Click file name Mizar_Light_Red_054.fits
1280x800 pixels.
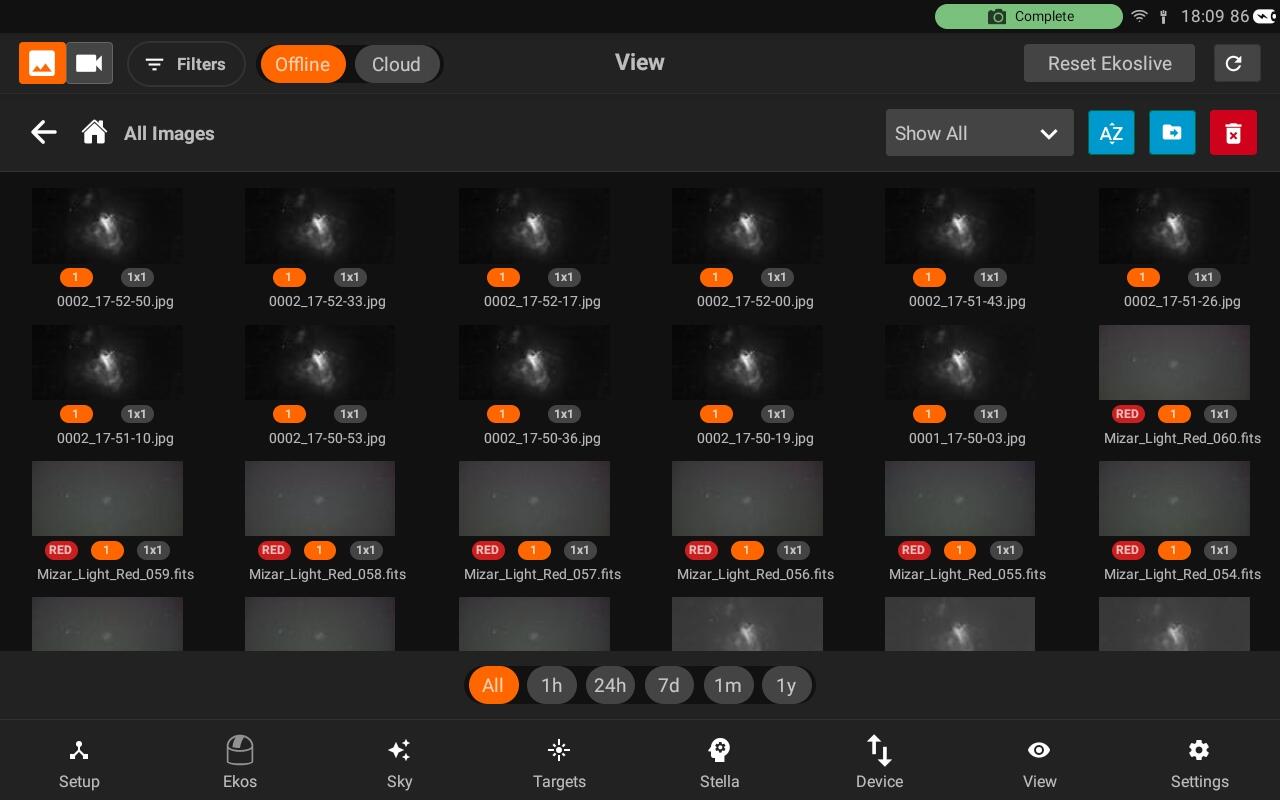click(x=1182, y=574)
